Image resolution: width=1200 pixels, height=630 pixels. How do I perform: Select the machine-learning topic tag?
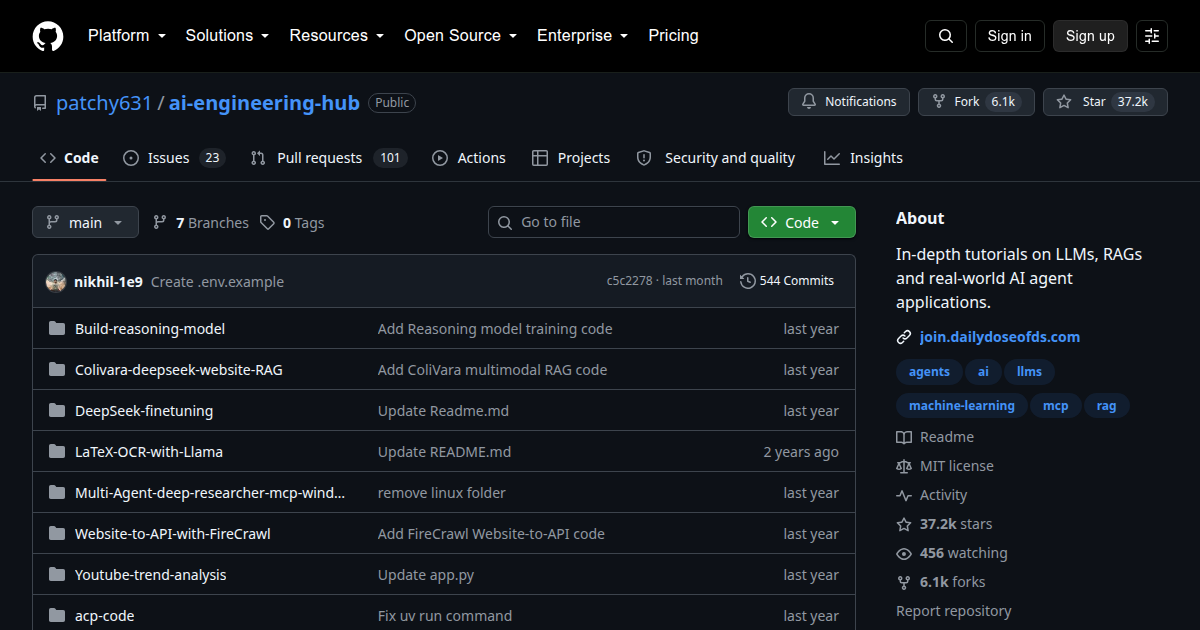[962, 406]
